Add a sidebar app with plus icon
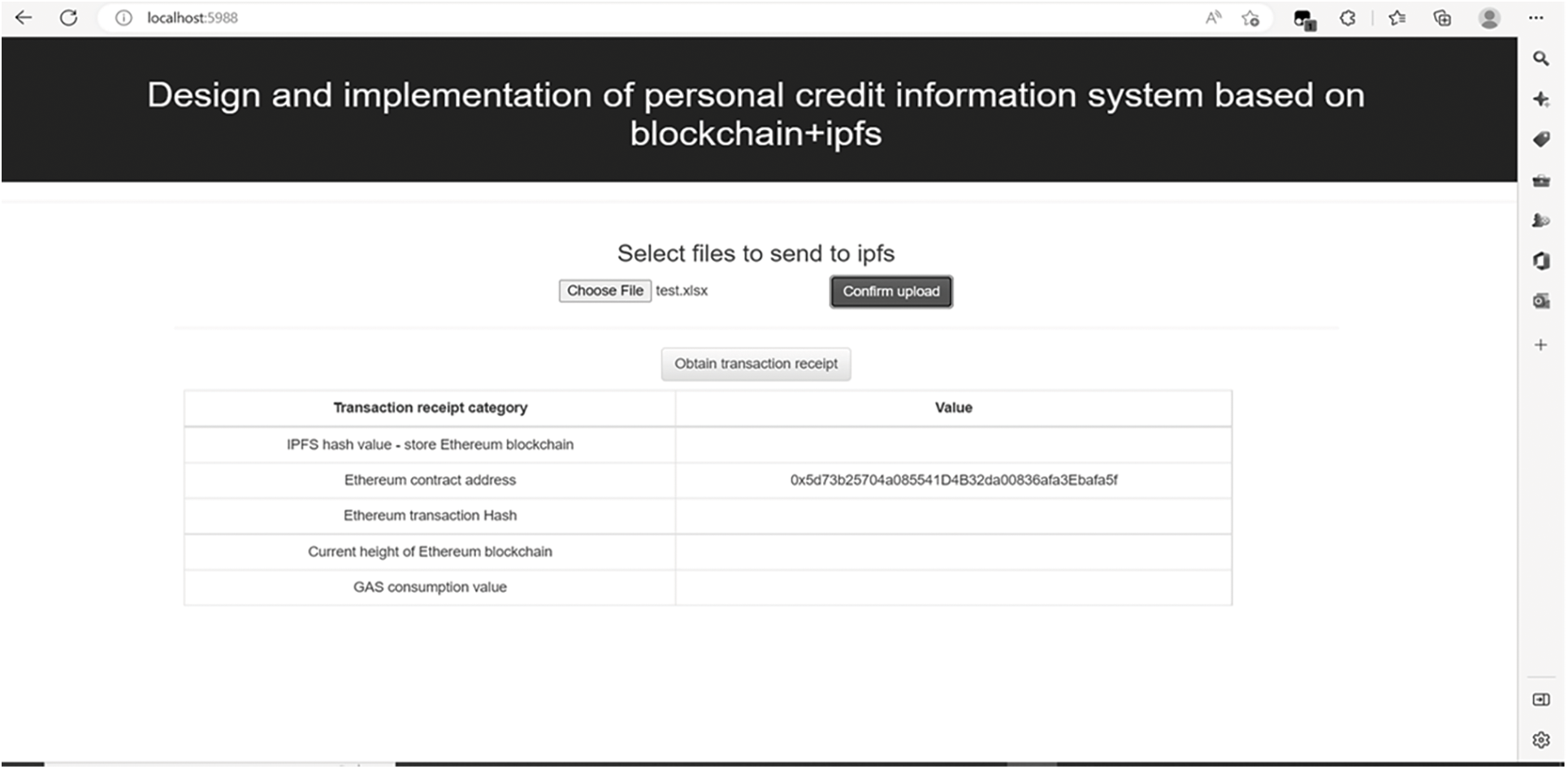The height and width of the screenshot is (769, 1568). 1540,345
